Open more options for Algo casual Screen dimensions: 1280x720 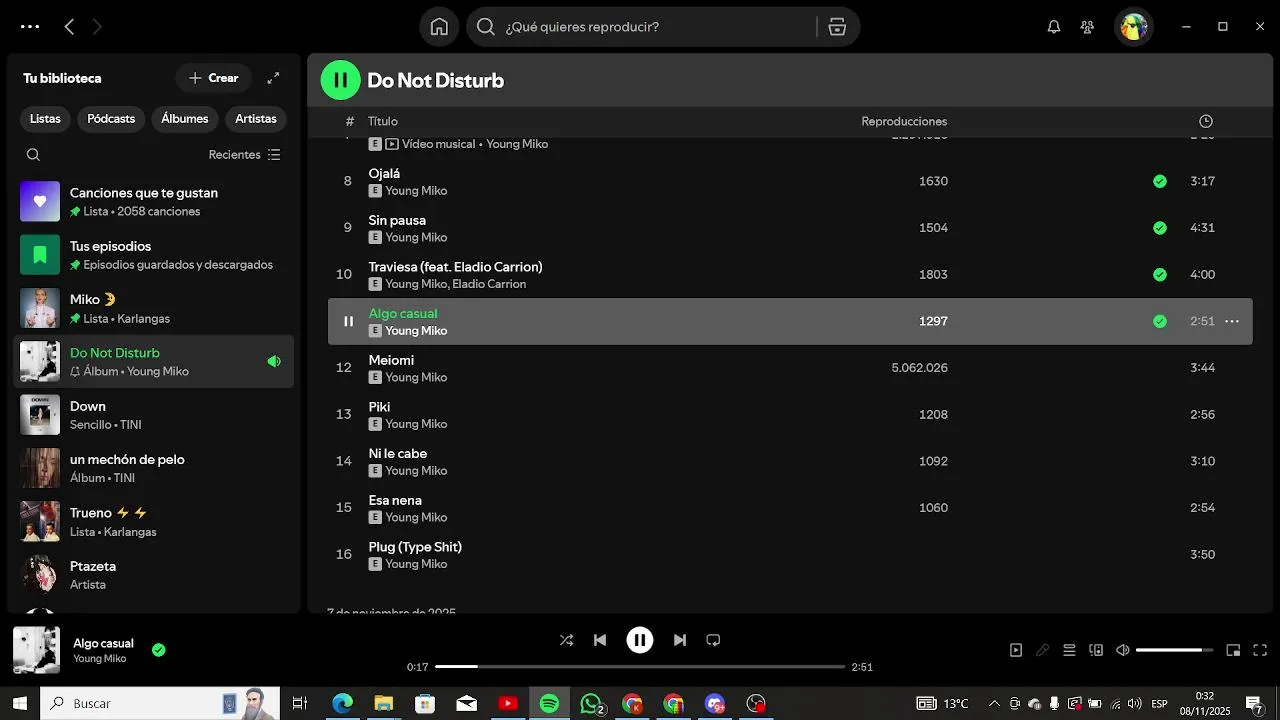point(1232,321)
